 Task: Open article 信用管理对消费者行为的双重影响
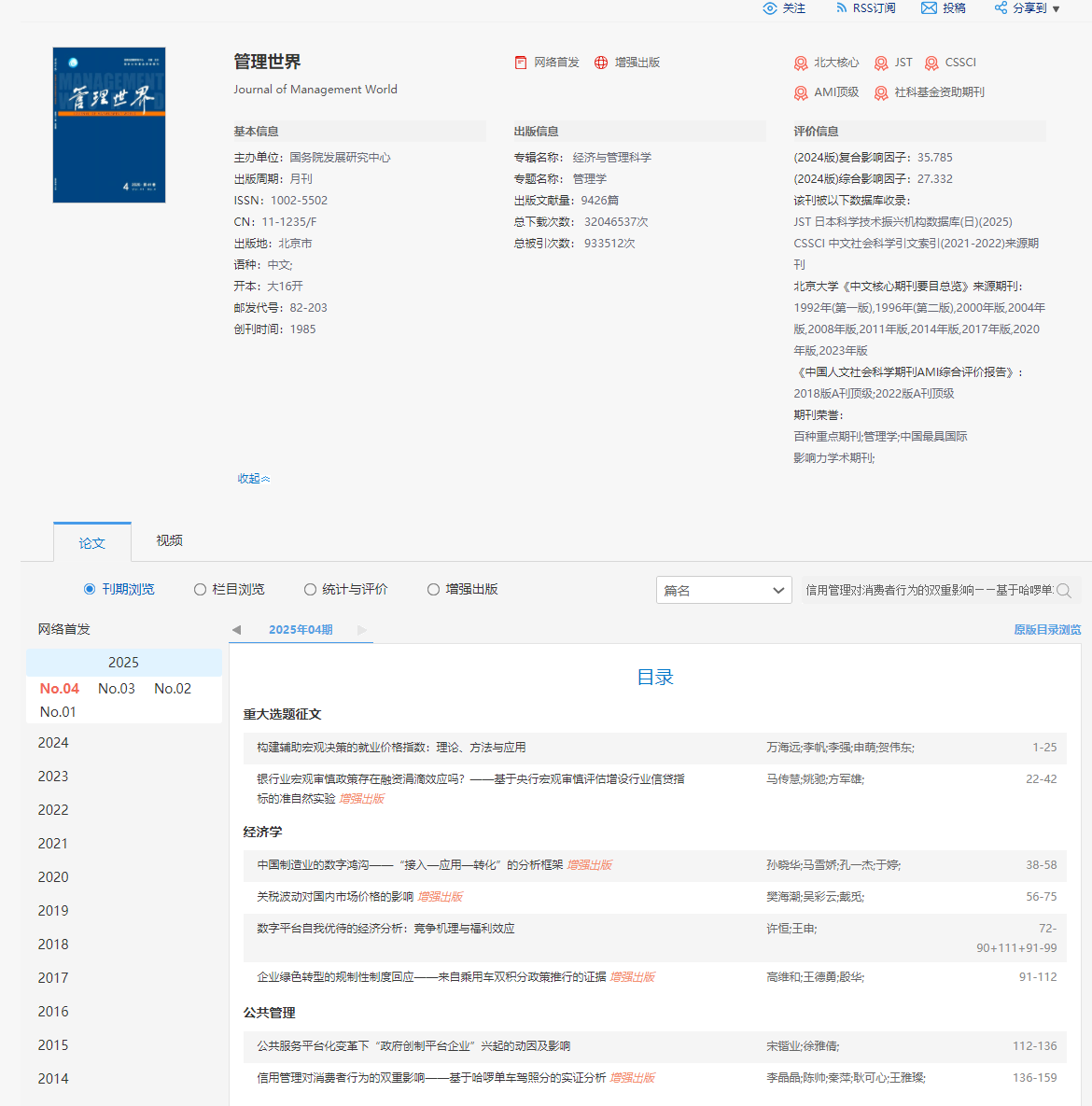click(x=432, y=1078)
